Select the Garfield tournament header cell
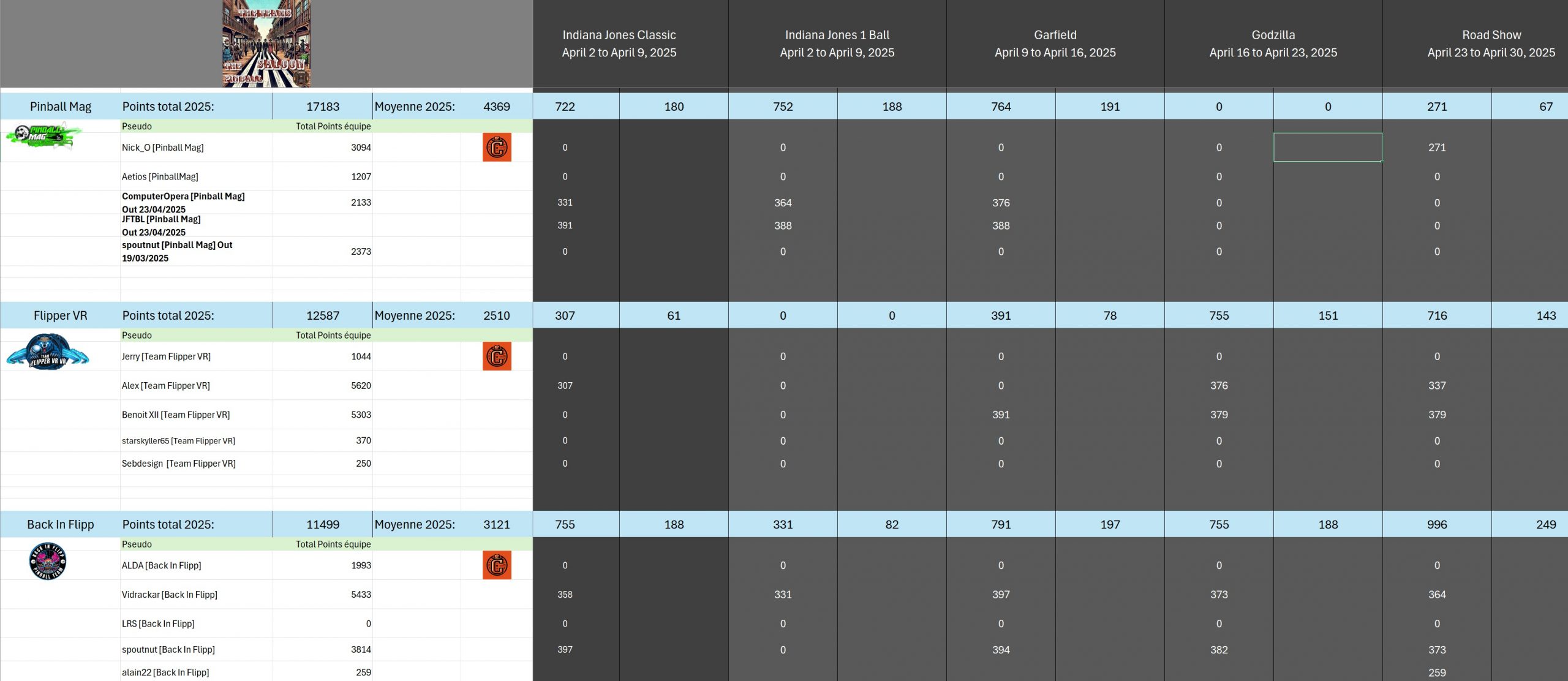The width and height of the screenshot is (1568, 681). (x=1055, y=43)
